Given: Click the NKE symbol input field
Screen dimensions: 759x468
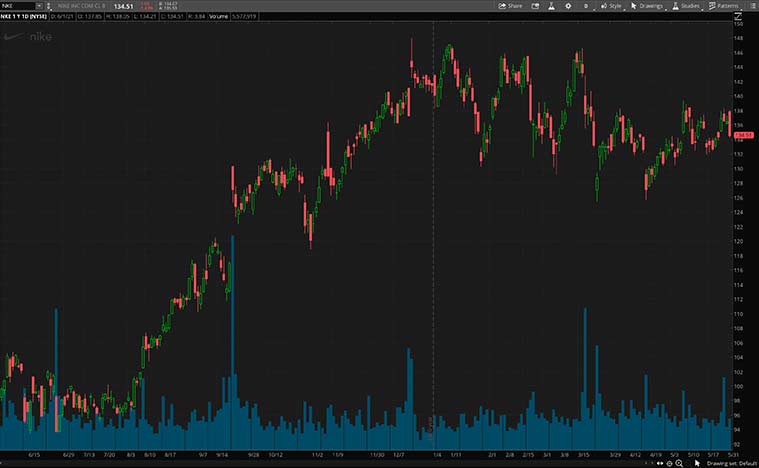Looking at the screenshot, I should pyautogui.click(x=16, y=6).
